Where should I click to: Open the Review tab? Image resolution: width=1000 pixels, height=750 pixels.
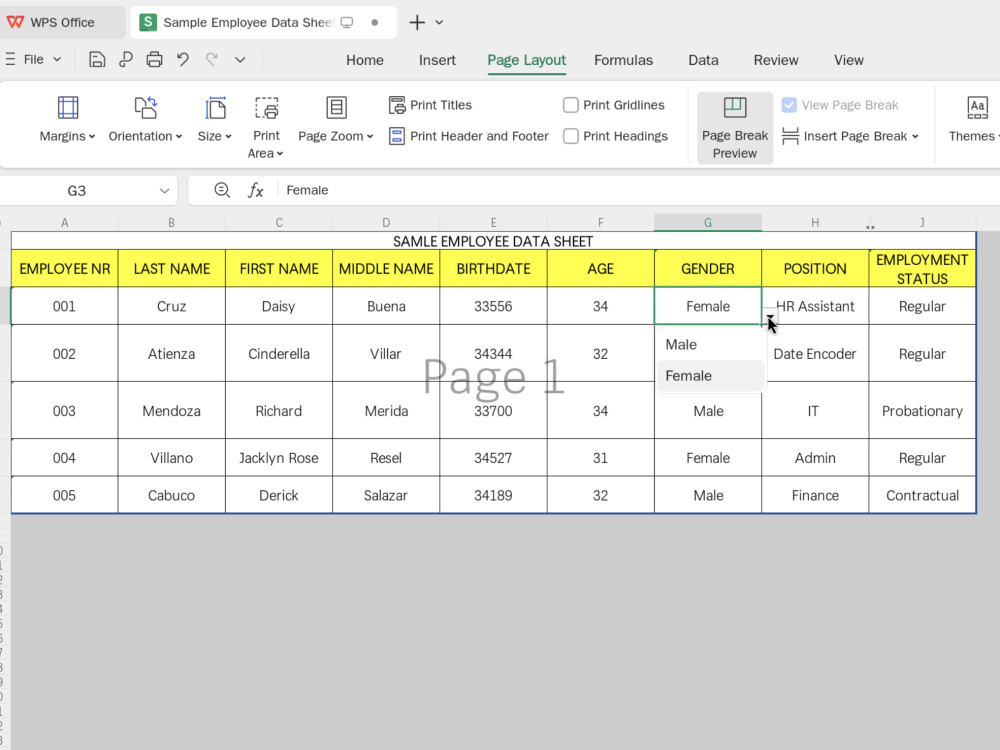776,60
